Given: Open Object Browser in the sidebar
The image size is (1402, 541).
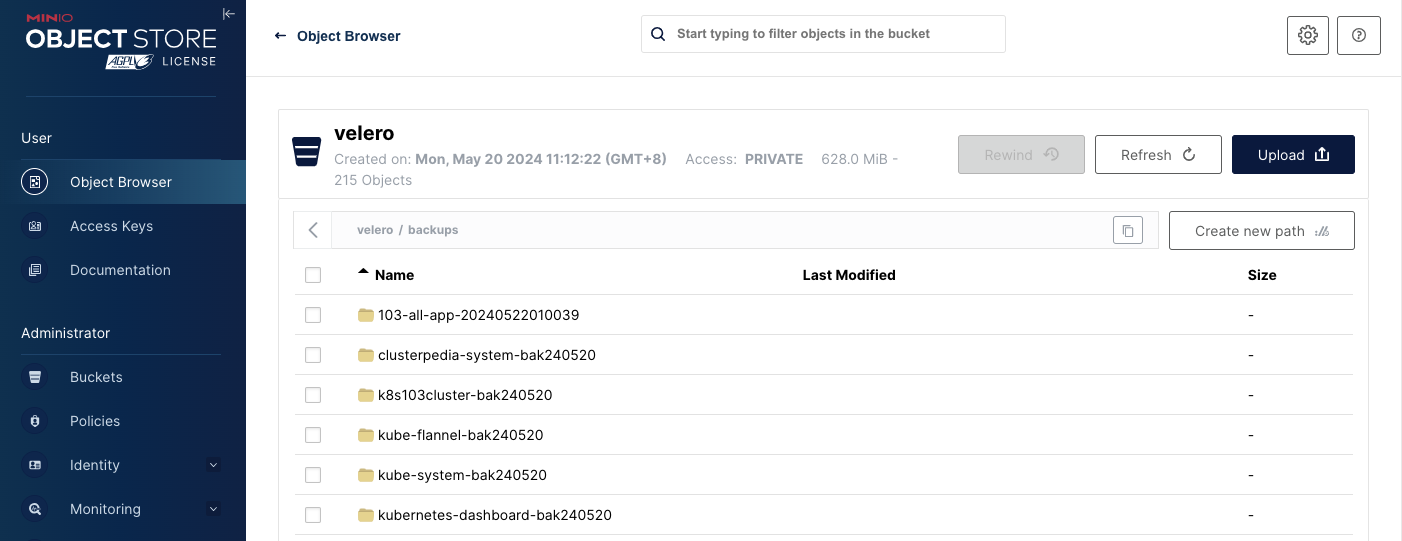Looking at the screenshot, I should click(123, 182).
